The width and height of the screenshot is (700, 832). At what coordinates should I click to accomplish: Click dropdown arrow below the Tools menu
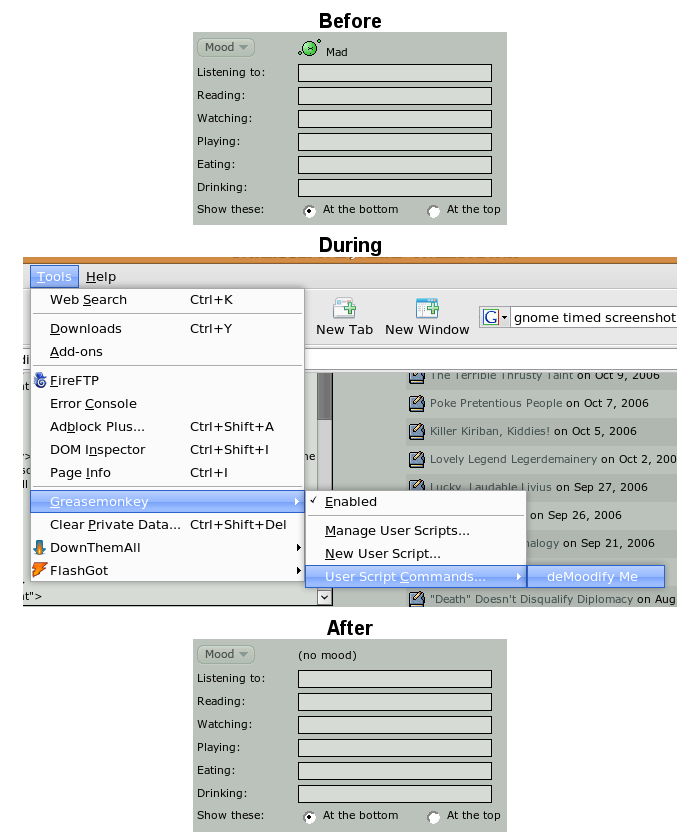pyautogui.click(x=325, y=597)
